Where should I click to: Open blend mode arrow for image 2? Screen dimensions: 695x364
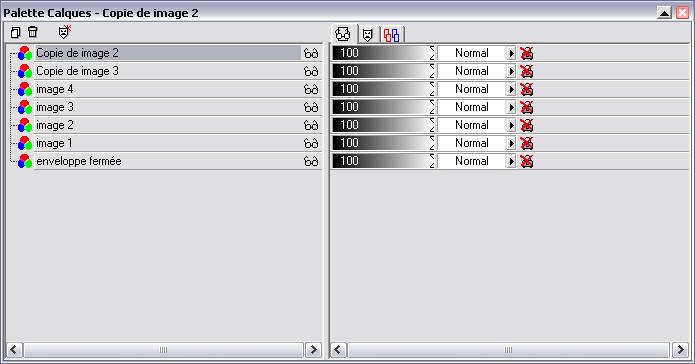(x=511, y=125)
